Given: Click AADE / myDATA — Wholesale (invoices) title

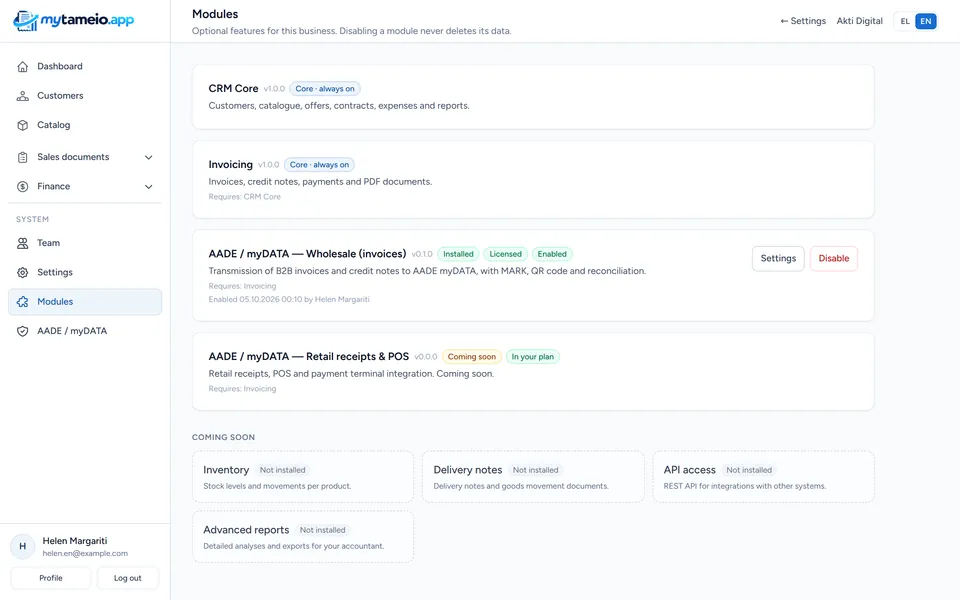Looking at the screenshot, I should (307, 254).
